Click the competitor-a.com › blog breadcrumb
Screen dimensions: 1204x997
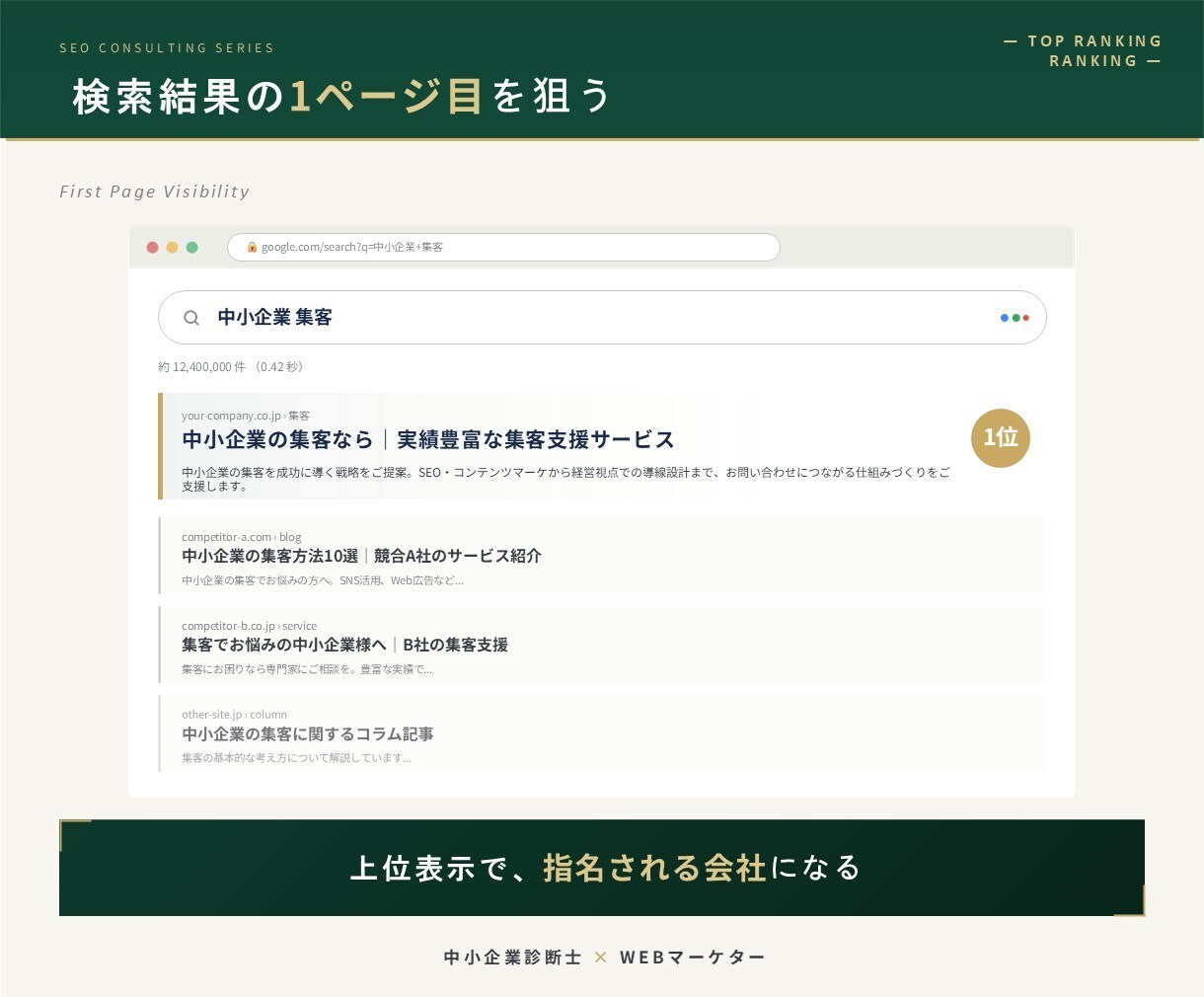click(x=242, y=537)
